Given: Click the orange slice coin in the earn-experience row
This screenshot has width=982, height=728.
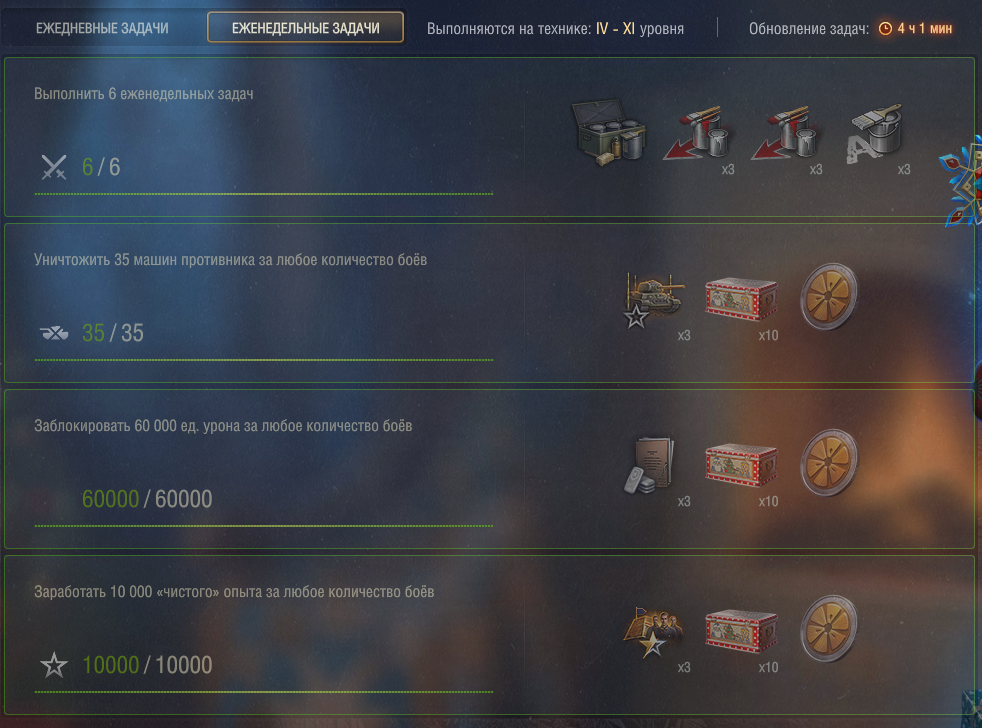Looking at the screenshot, I should pyautogui.click(x=829, y=629).
